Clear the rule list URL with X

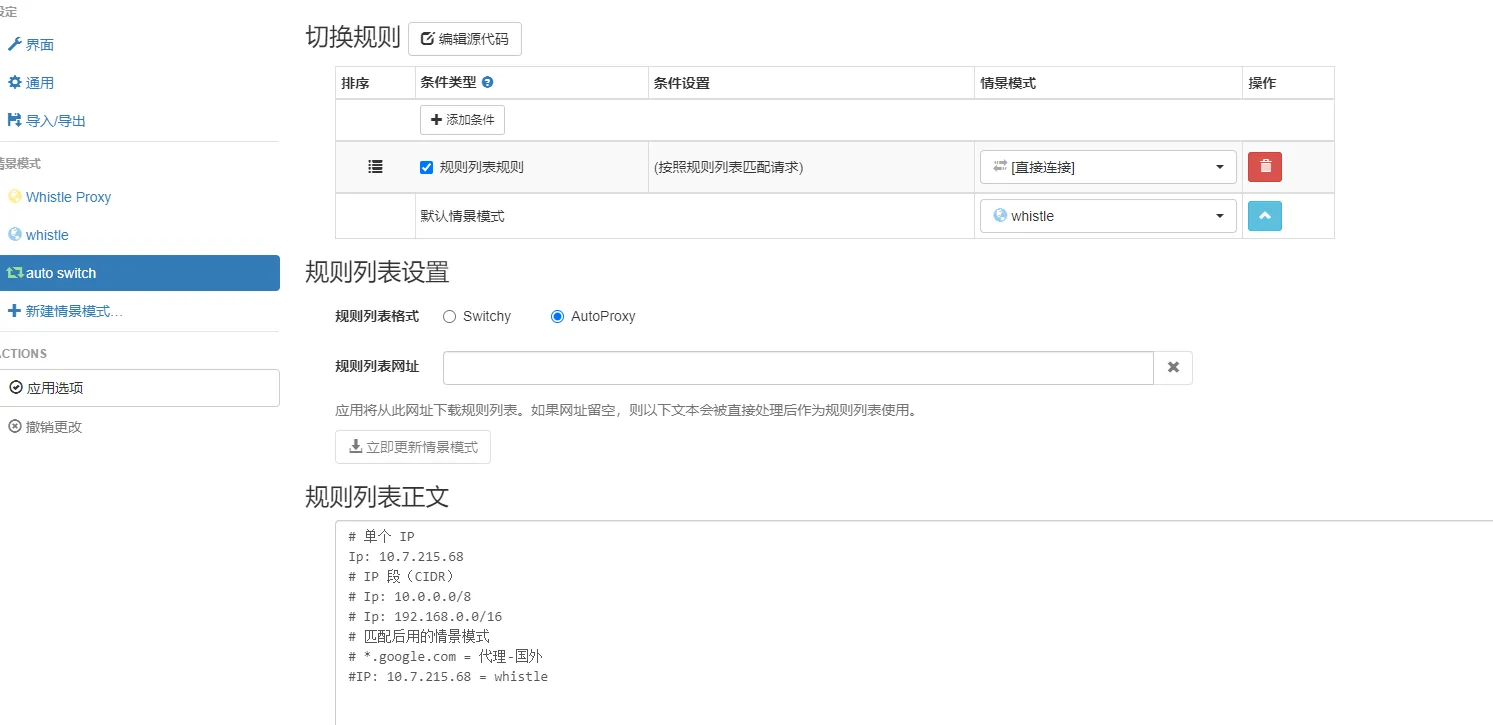(1173, 368)
